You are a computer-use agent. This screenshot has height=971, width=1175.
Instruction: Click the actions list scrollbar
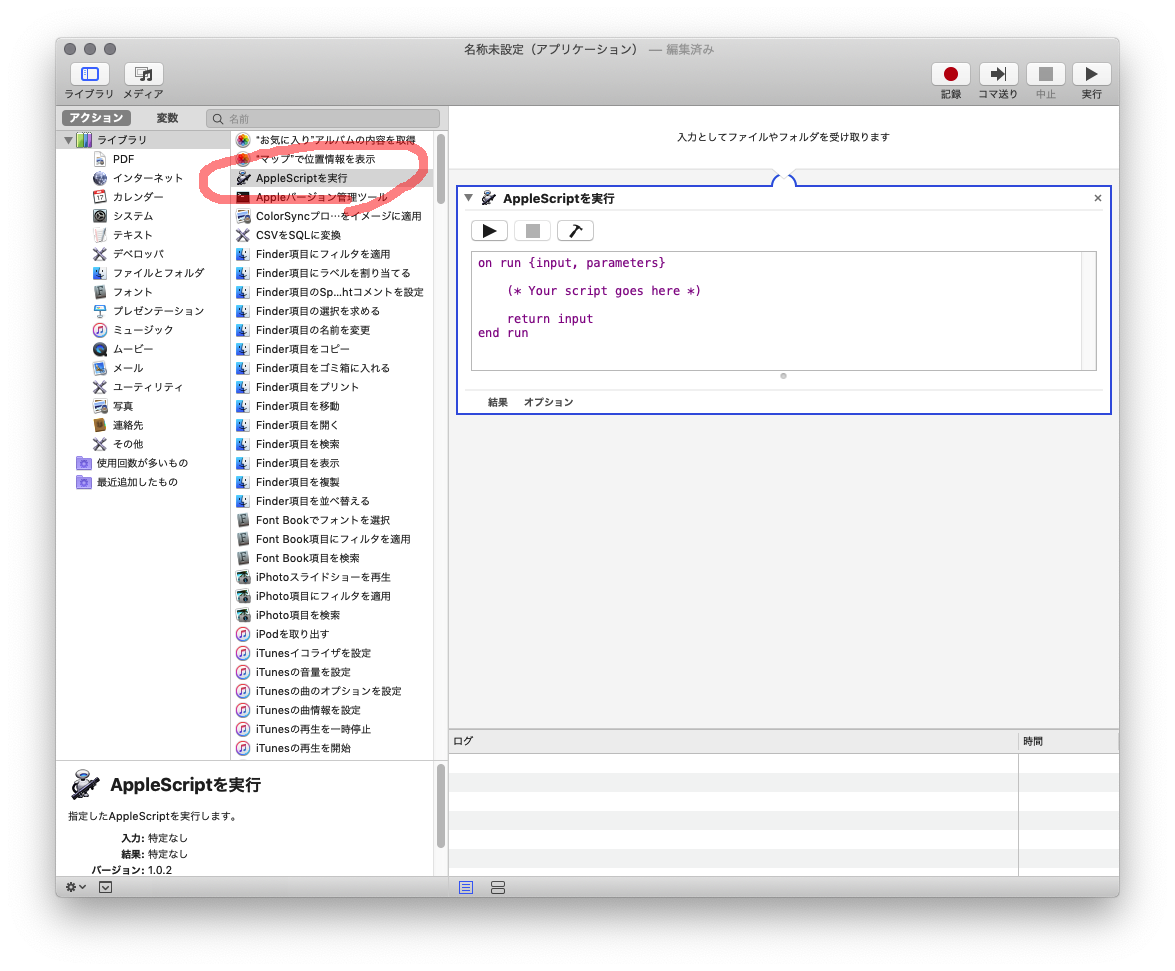pos(441,169)
